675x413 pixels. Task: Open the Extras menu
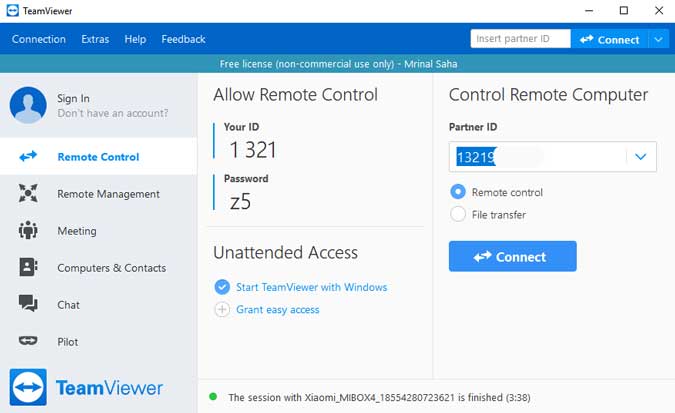(95, 39)
